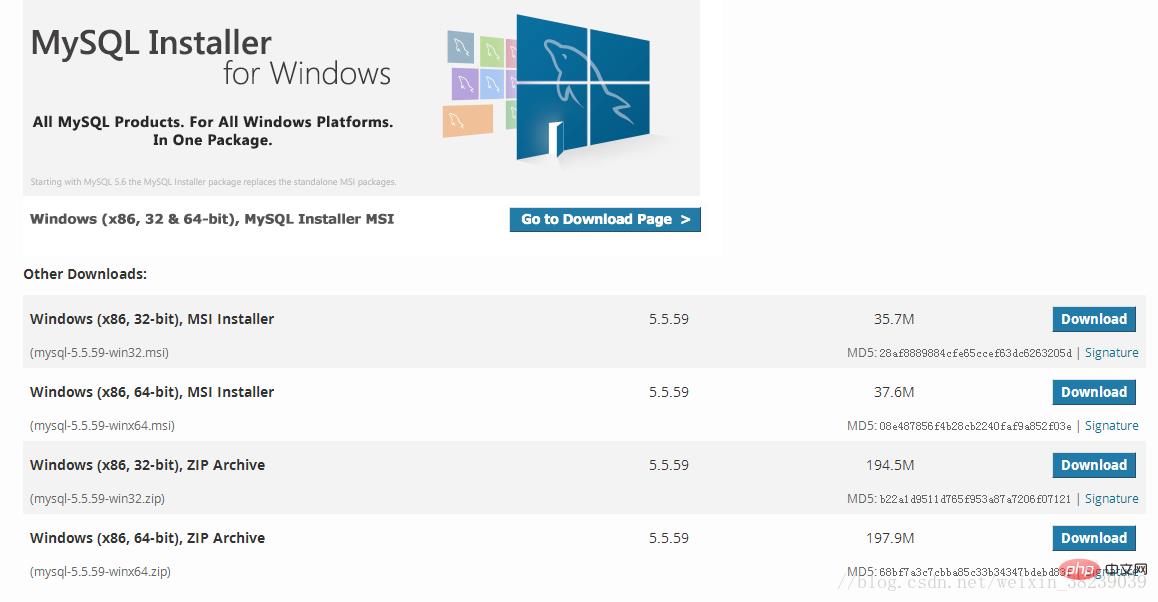Click the MySQL Installer for Windows title
This screenshot has width=1158, height=602.
(210, 57)
